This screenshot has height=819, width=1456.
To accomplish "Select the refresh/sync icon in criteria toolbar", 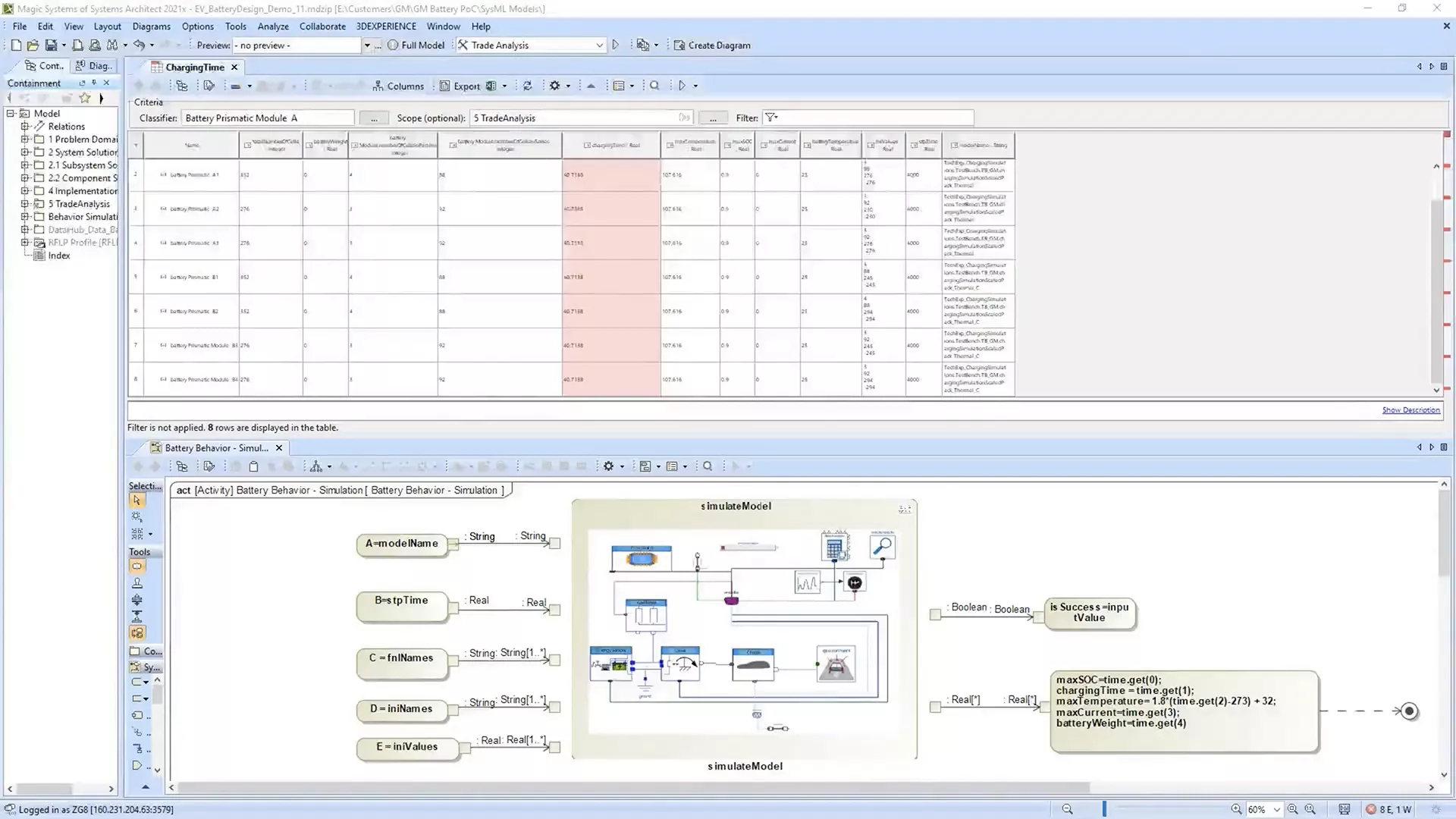I will [x=527, y=85].
